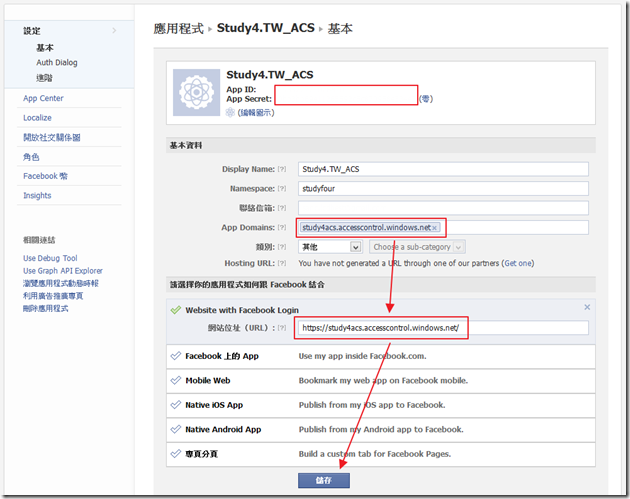Open Insights in the sidebar
The height and width of the screenshot is (499, 630).
pyautogui.click(x=37, y=195)
